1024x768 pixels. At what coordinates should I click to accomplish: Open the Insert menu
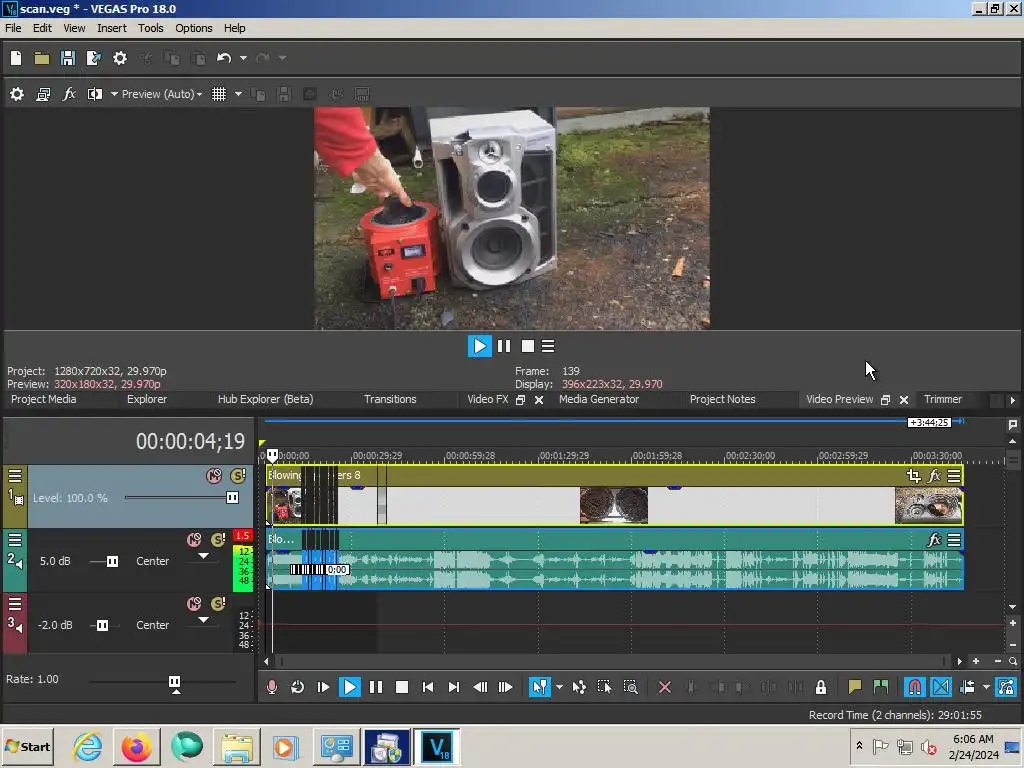(111, 28)
